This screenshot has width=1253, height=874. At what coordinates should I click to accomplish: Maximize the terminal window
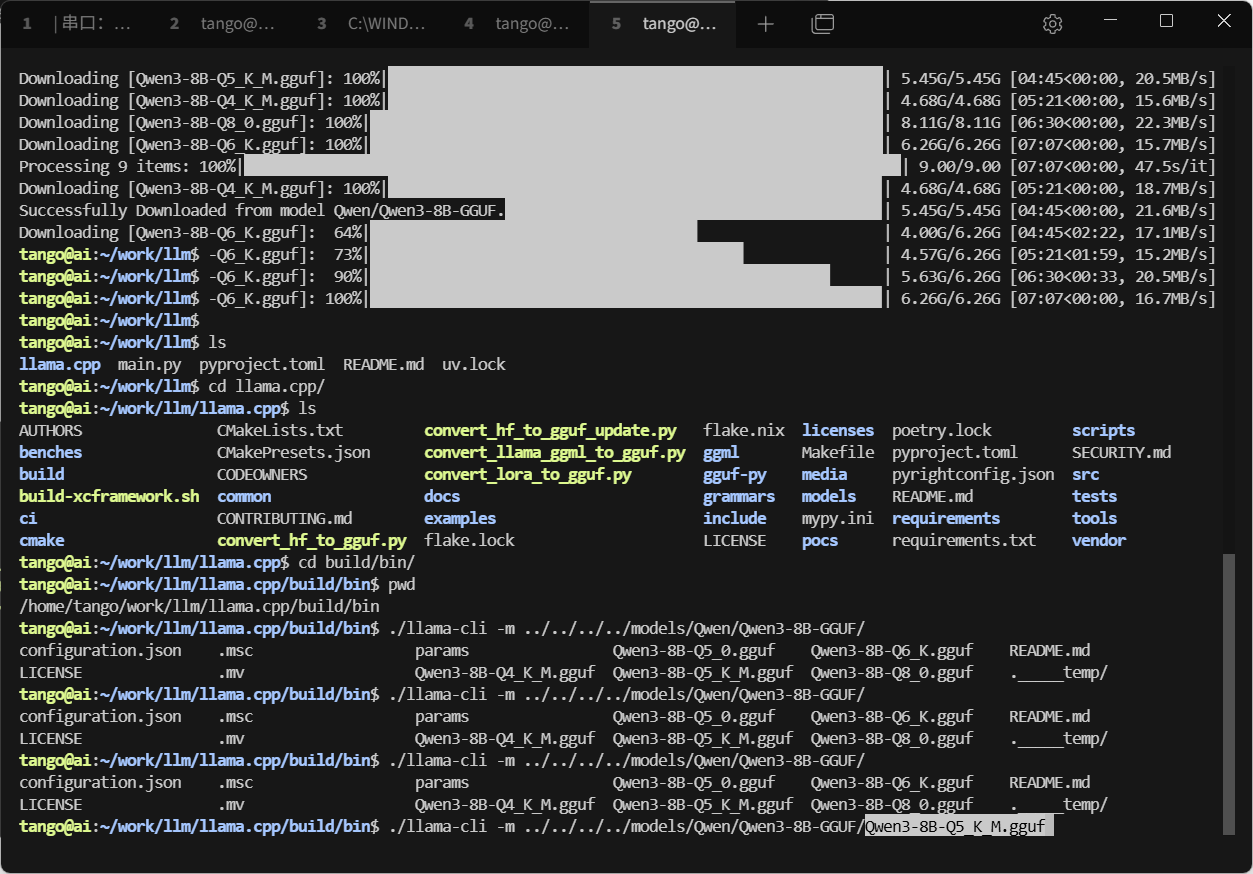click(x=1166, y=21)
